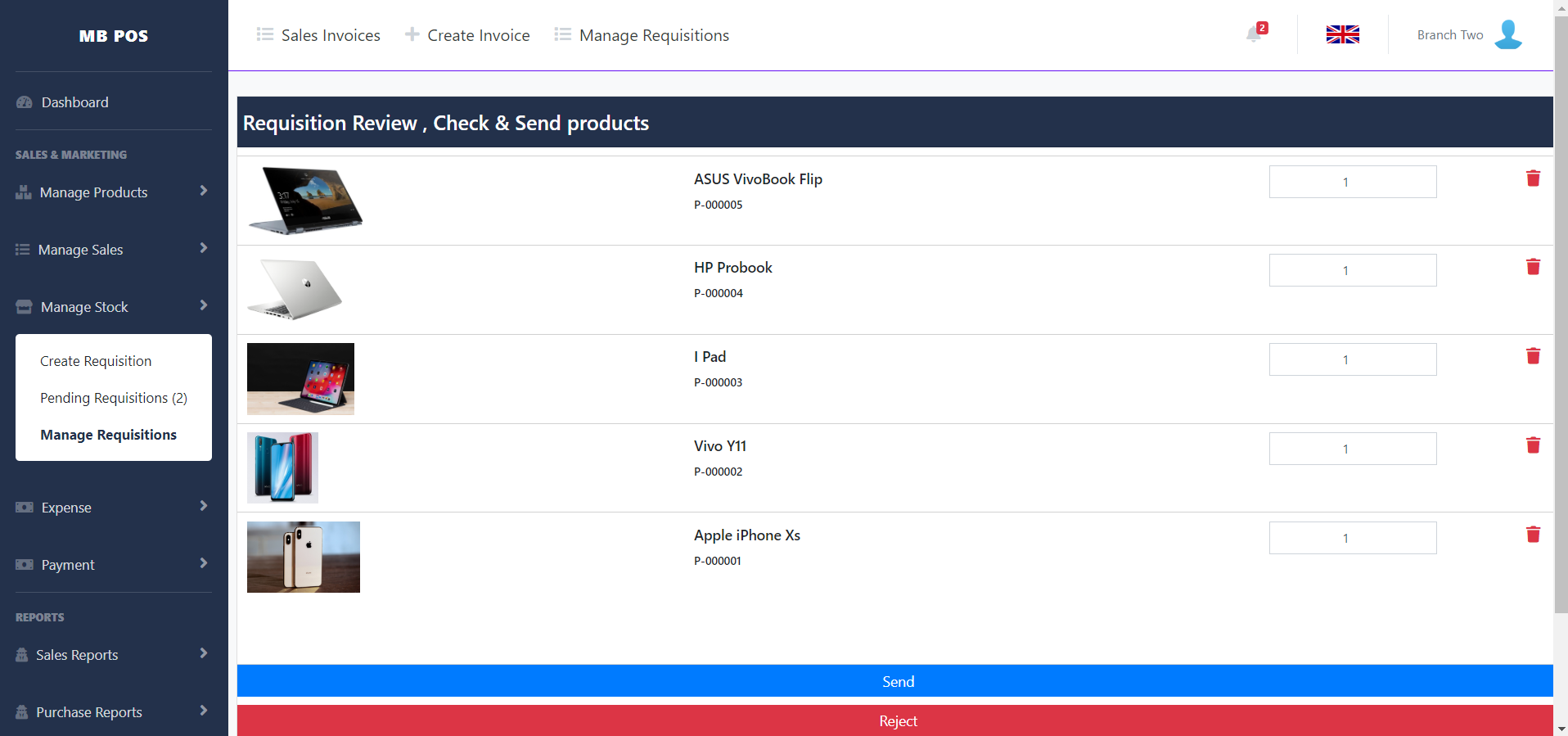Open the Branch Two user avatar
Image resolution: width=1568 pixels, height=736 pixels.
1507,34
